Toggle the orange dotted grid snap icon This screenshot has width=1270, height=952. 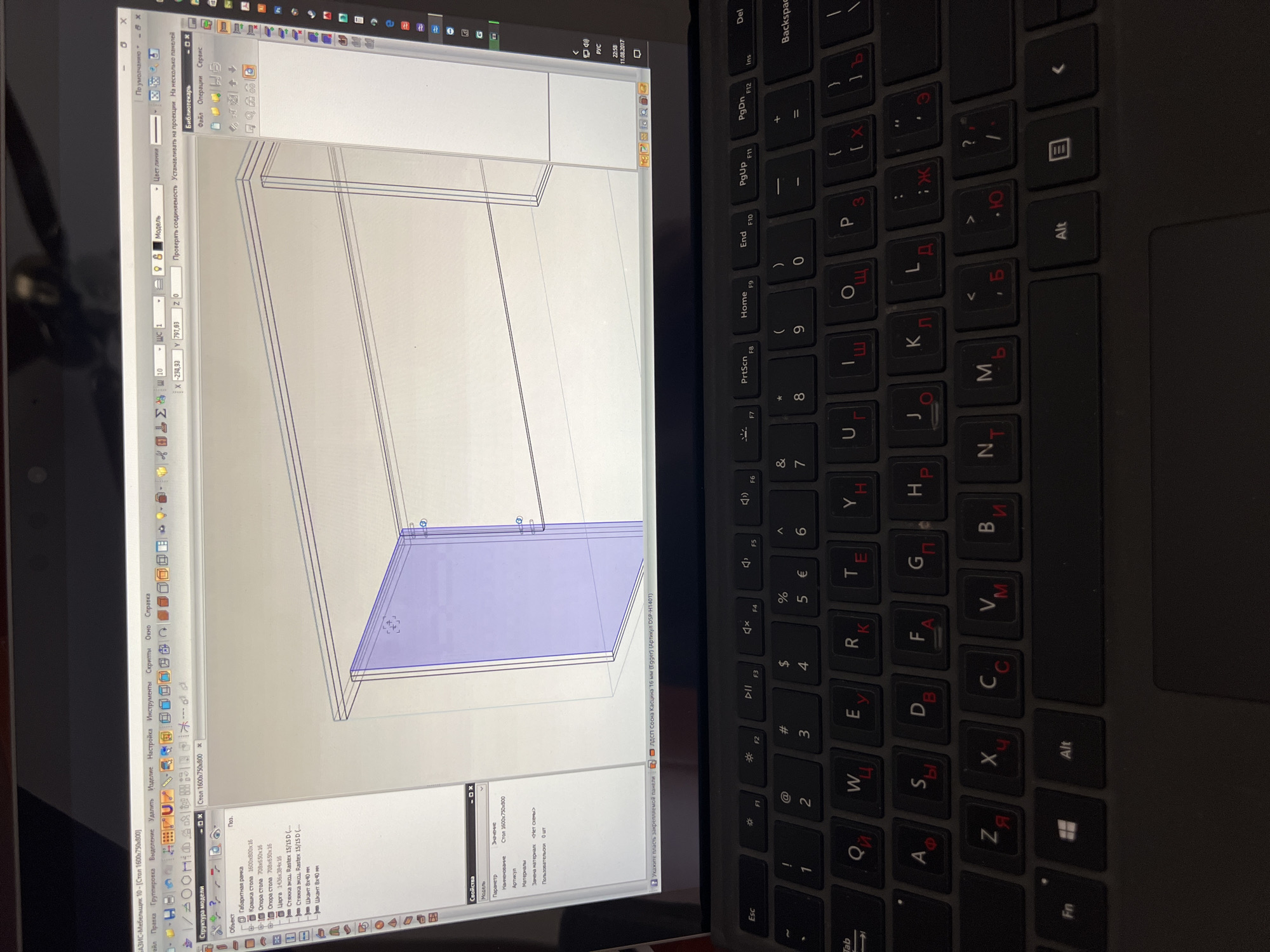point(168,836)
